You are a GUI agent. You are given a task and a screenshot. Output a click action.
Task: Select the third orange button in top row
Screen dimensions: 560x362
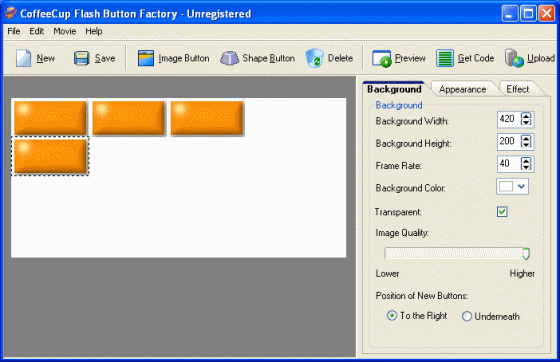[208, 118]
